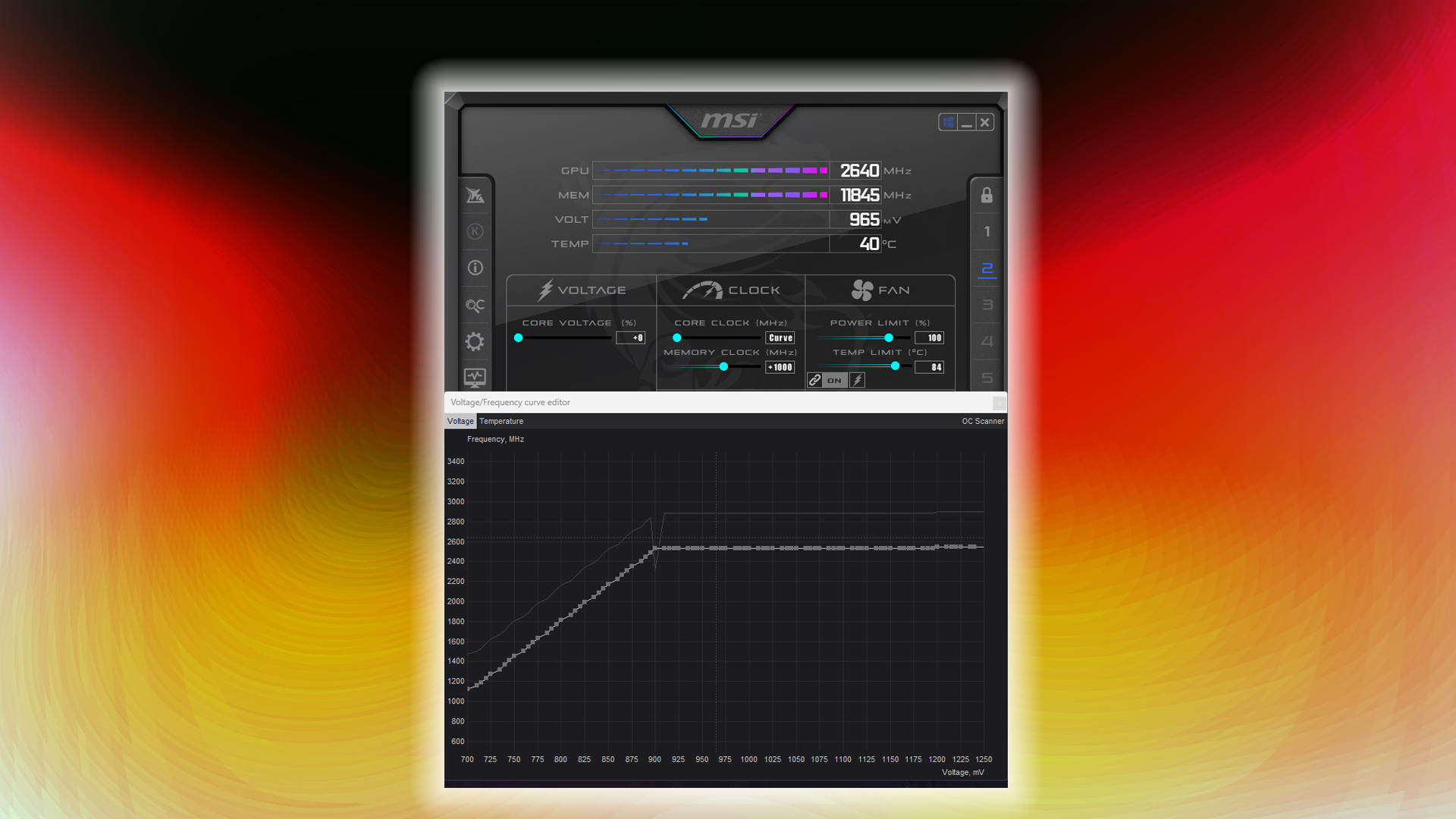This screenshot has height=819, width=1456.
Task: Launch the OC Scanner magnifier icon
Action: [x=475, y=305]
